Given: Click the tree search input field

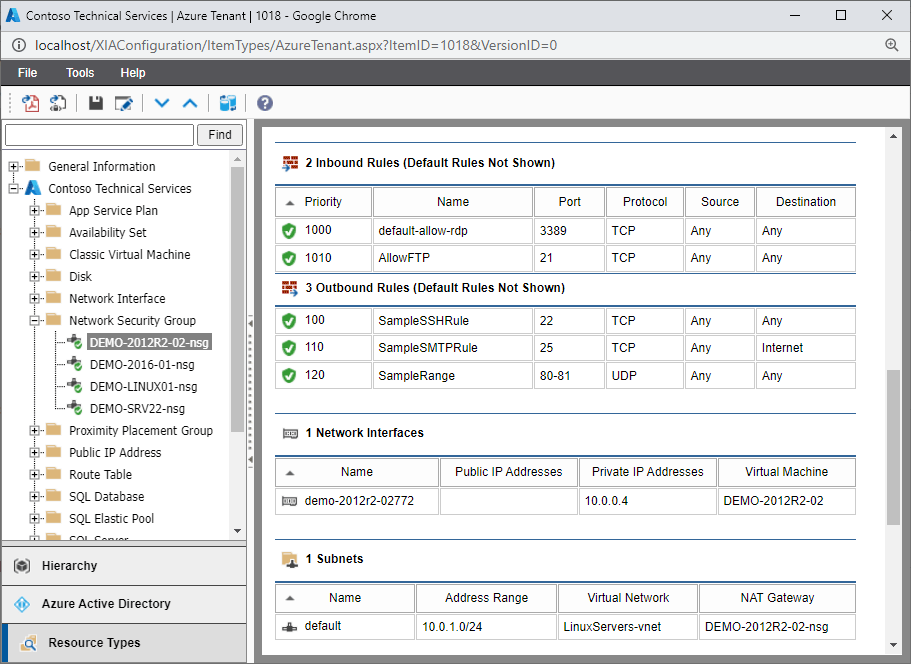Looking at the screenshot, I should [99, 135].
